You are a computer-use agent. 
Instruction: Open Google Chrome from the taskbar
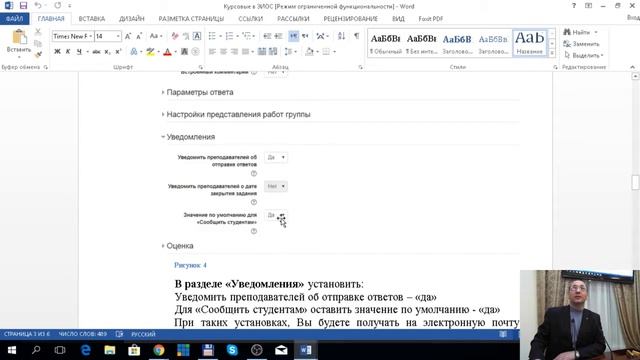pyautogui.click(x=159, y=350)
